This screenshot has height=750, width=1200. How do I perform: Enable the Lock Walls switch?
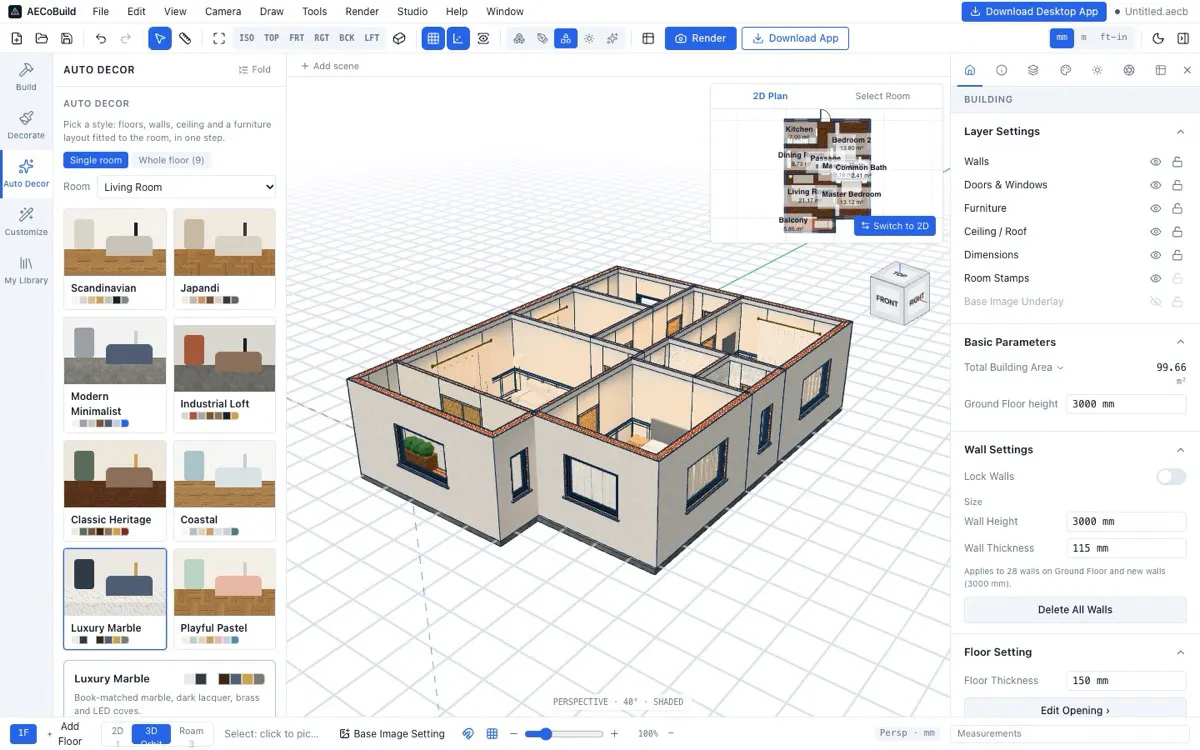pyautogui.click(x=1170, y=477)
